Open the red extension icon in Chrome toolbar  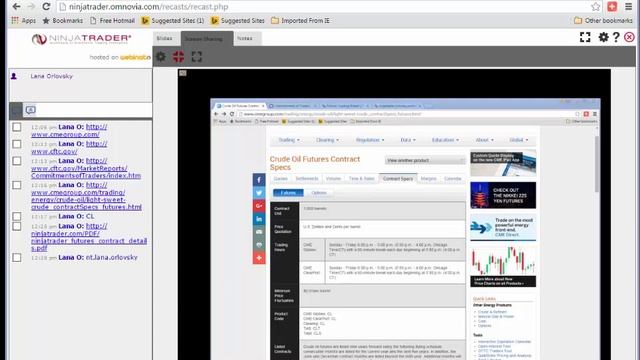612,7
